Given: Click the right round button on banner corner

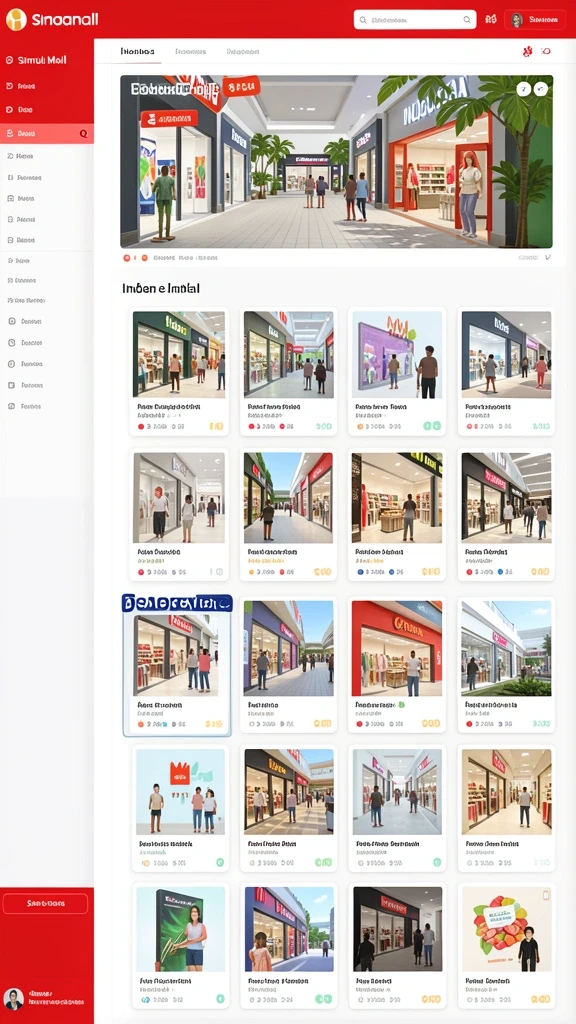Looking at the screenshot, I should pyautogui.click(x=541, y=89).
